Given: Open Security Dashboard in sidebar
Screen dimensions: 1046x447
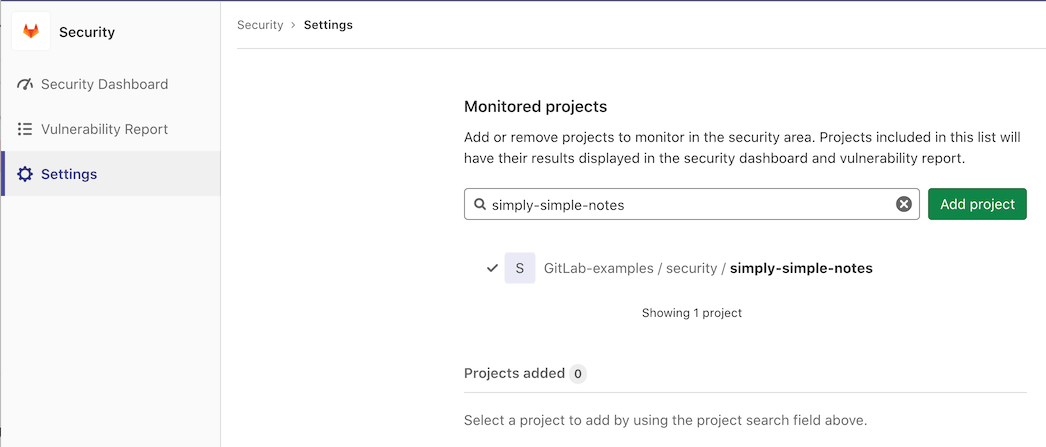Looking at the screenshot, I should pyautogui.click(x=104, y=85).
